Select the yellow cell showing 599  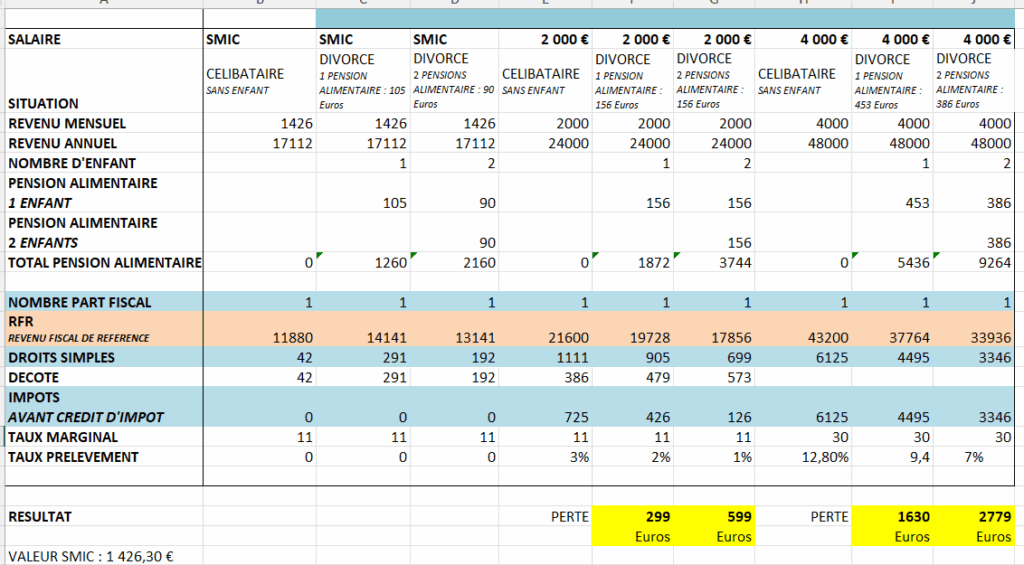point(713,517)
